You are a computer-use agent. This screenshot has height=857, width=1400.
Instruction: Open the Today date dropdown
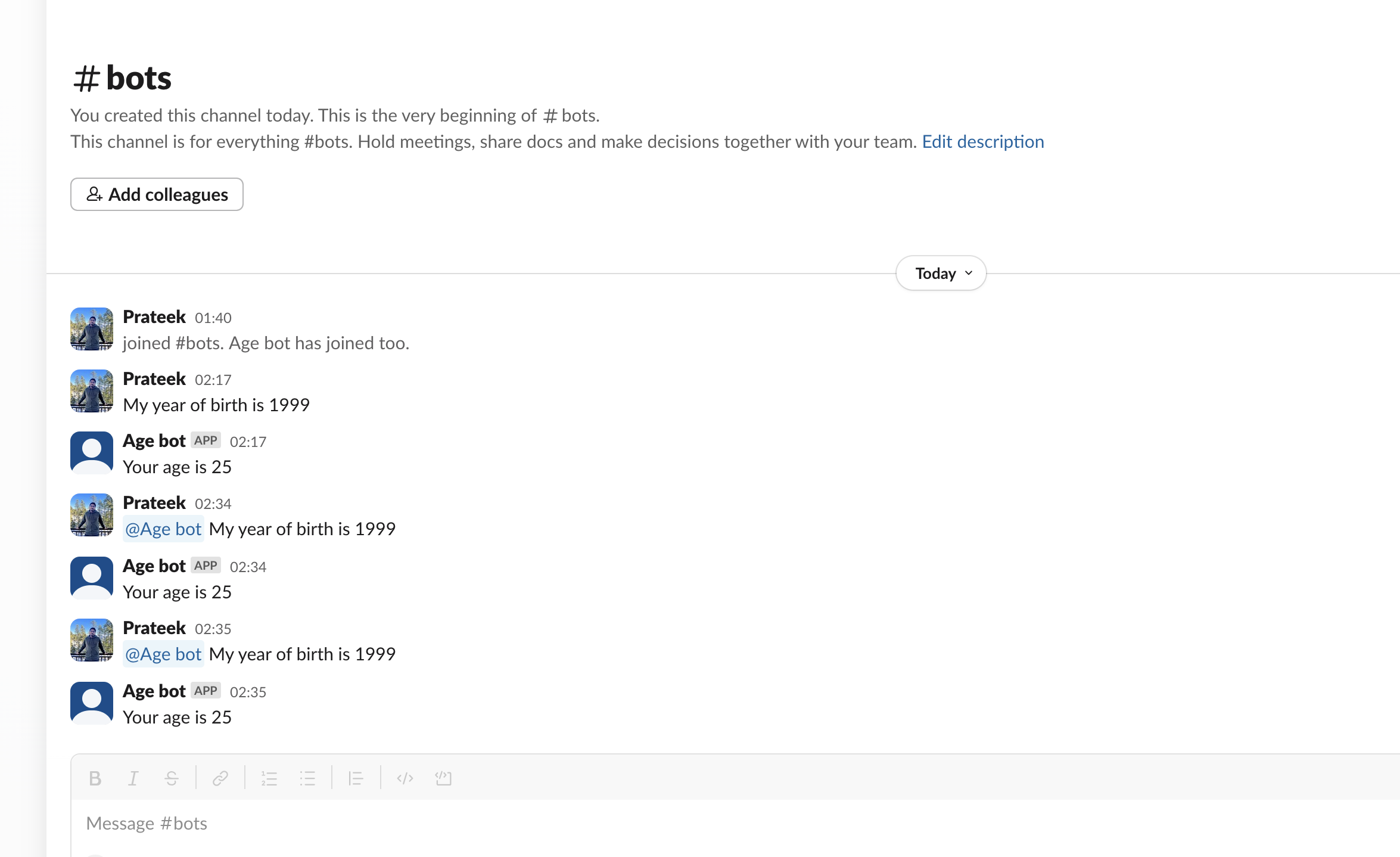point(941,274)
